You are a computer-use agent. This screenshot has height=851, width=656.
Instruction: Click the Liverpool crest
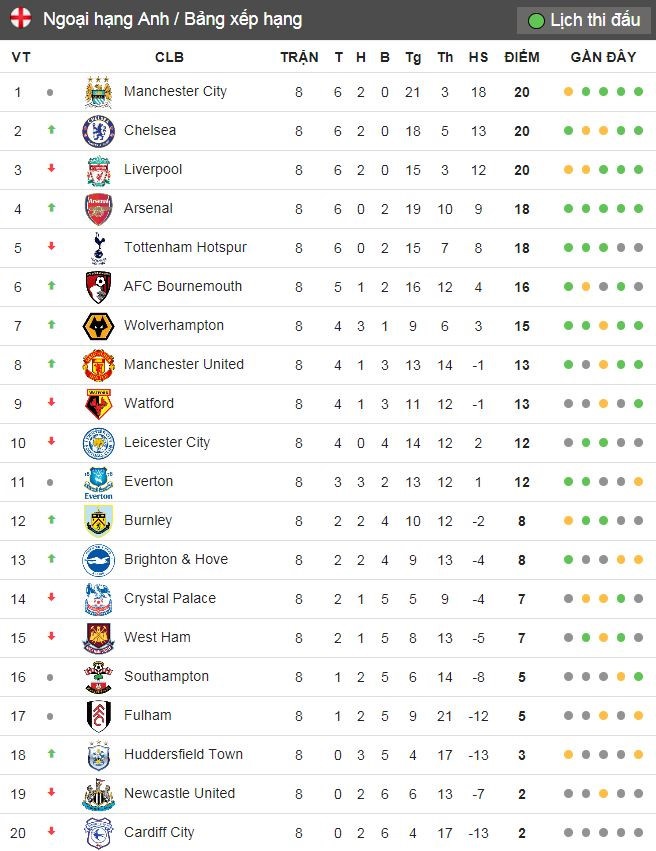(97, 169)
